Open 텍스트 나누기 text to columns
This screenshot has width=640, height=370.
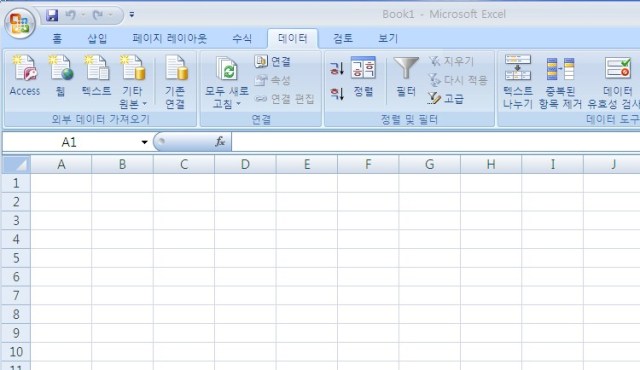518,82
